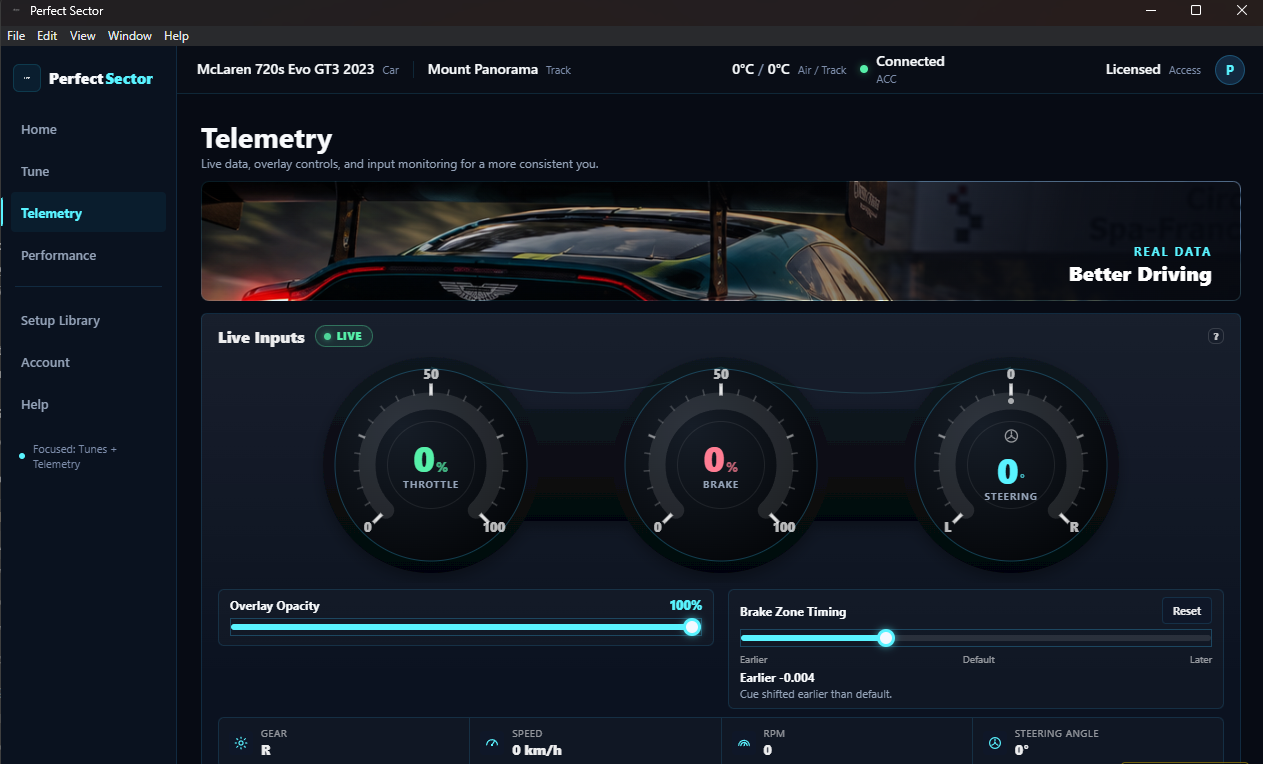
Task: Select Telemetry in the sidebar
Action: click(x=89, y=213)
